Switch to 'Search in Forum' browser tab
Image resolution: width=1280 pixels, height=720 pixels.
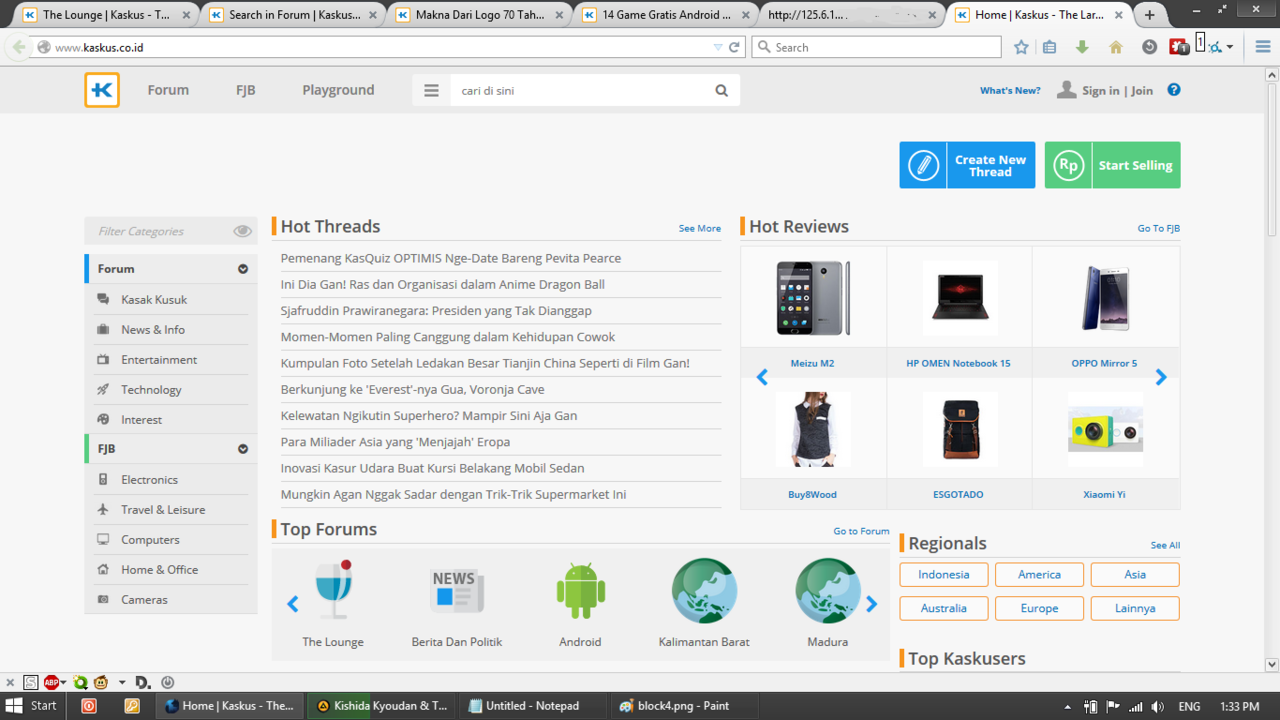292,15
